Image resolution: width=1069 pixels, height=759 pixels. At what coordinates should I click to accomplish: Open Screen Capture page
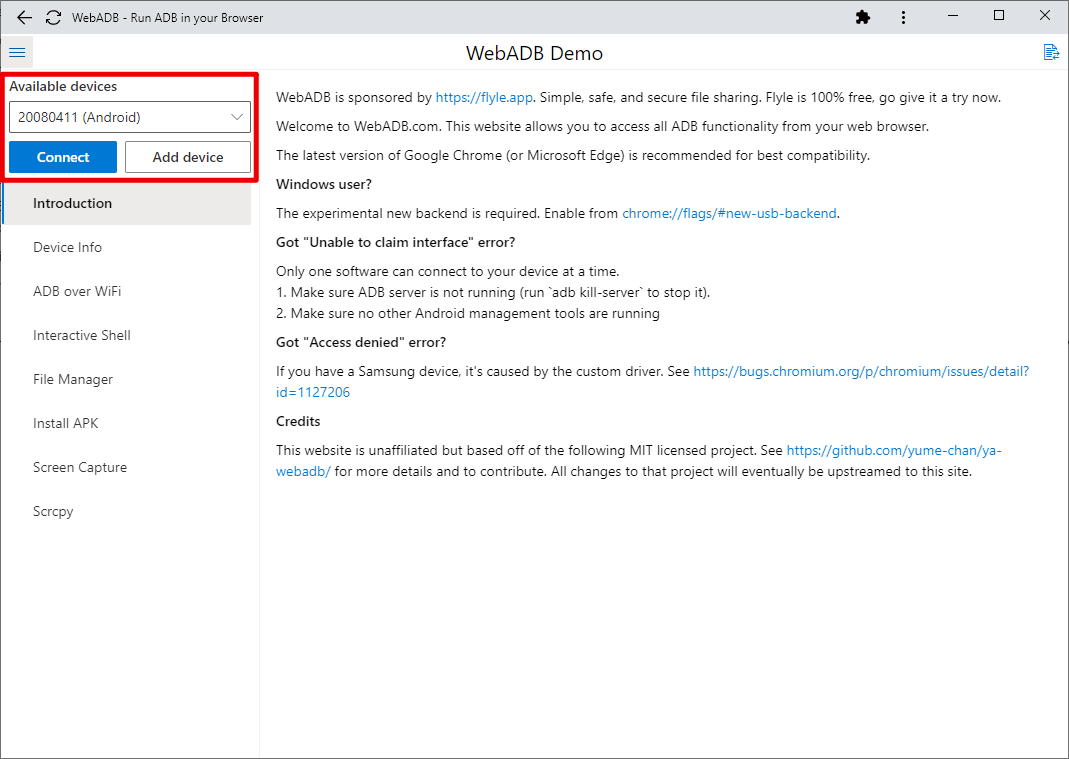click(x=80, y=467)
